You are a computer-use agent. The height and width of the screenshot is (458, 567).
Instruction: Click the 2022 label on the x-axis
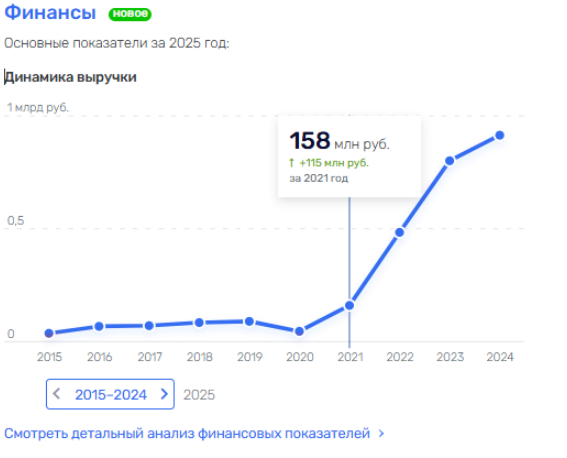[x=400, y=357]
